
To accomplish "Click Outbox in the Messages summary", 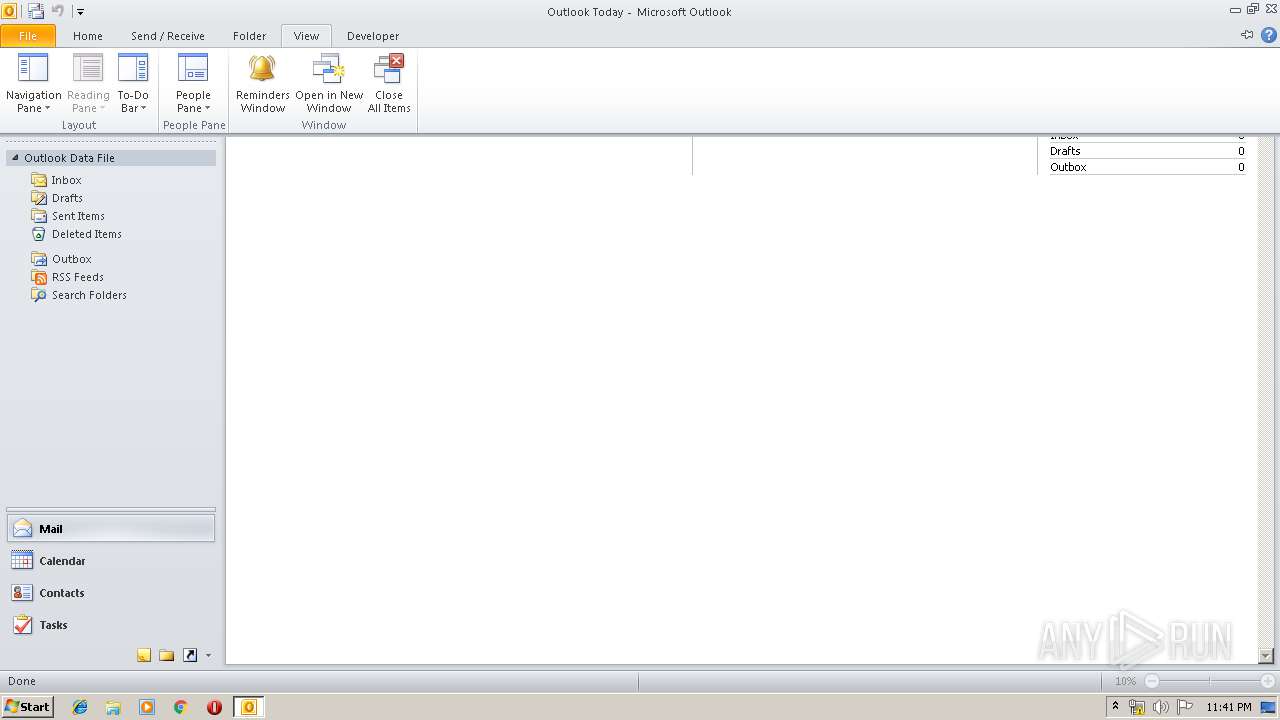I will [x=1068, y=167].
